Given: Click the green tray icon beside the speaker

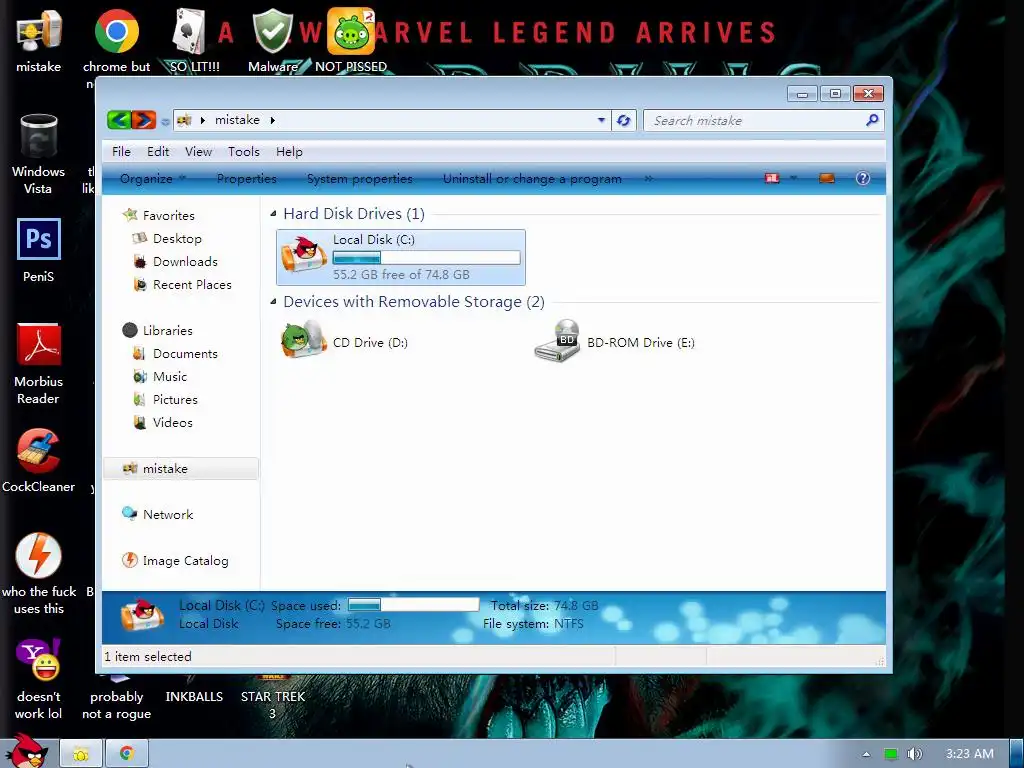Looking at the screenshot, I should pyautogui.click(x=891, y=754).
